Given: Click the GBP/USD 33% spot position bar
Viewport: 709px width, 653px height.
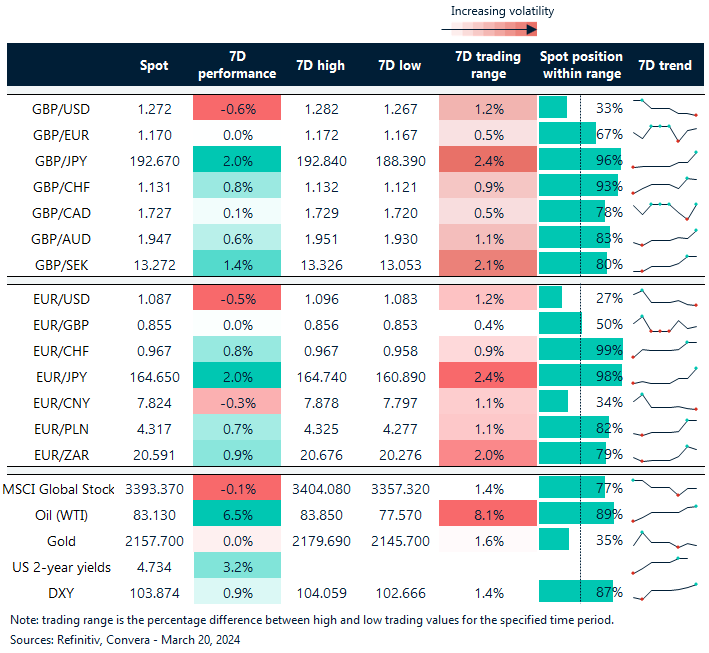Looking at the screenshot, I should point(553,108).
